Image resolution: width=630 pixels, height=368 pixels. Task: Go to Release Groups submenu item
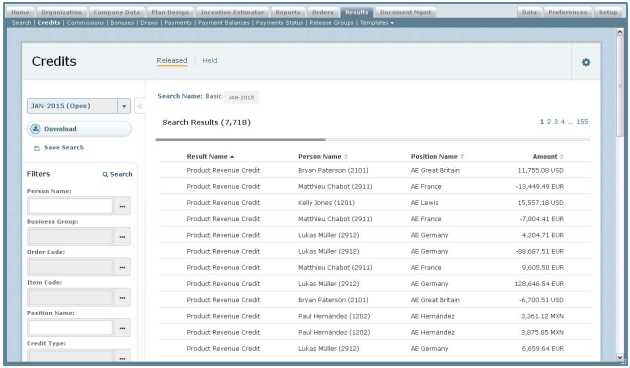coord(331,23)
